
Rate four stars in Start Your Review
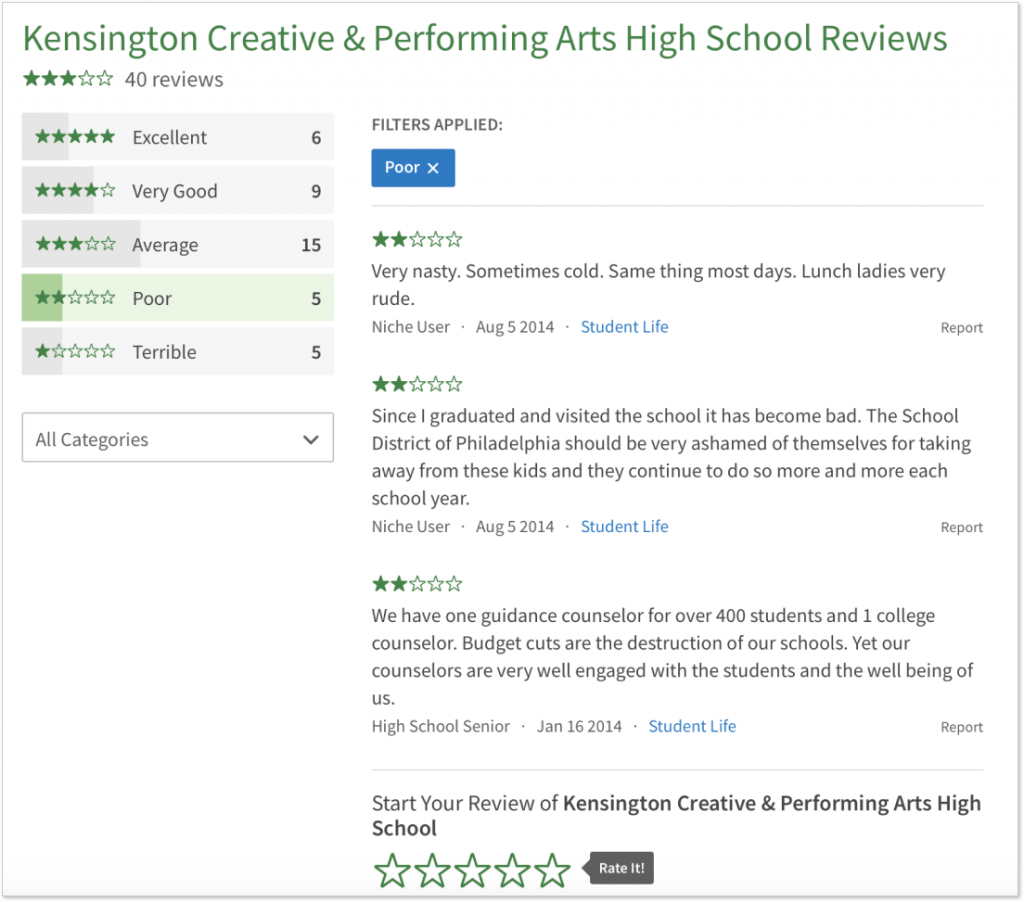tap(512, 869)
